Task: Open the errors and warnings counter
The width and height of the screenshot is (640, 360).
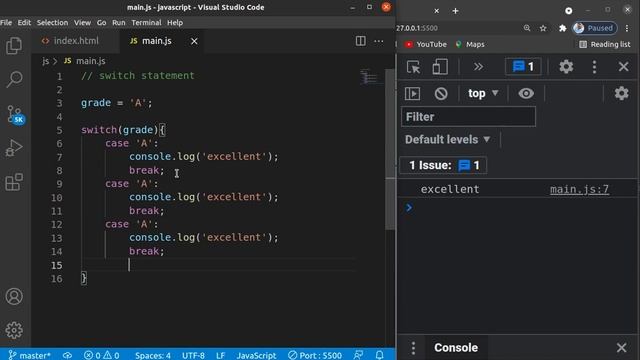Action: pyautogui.click(x=102, y=355)
